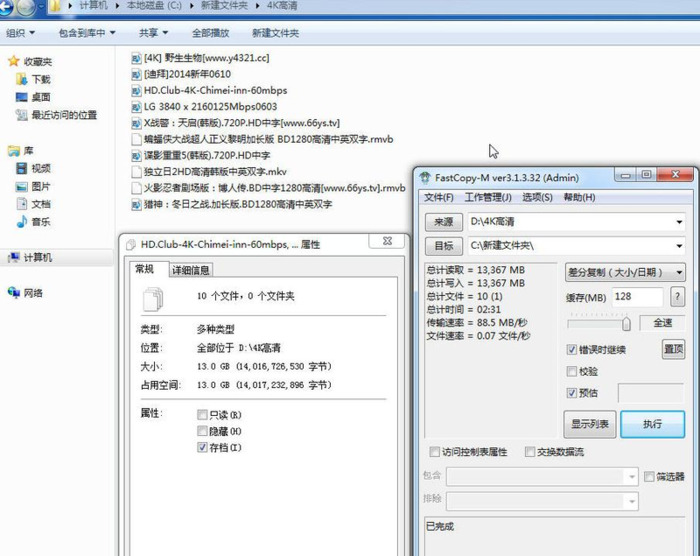Screen dimensions: 700x556
Task: Click icon of 谍影重重5(韩版) file
Action: [136, 156]
